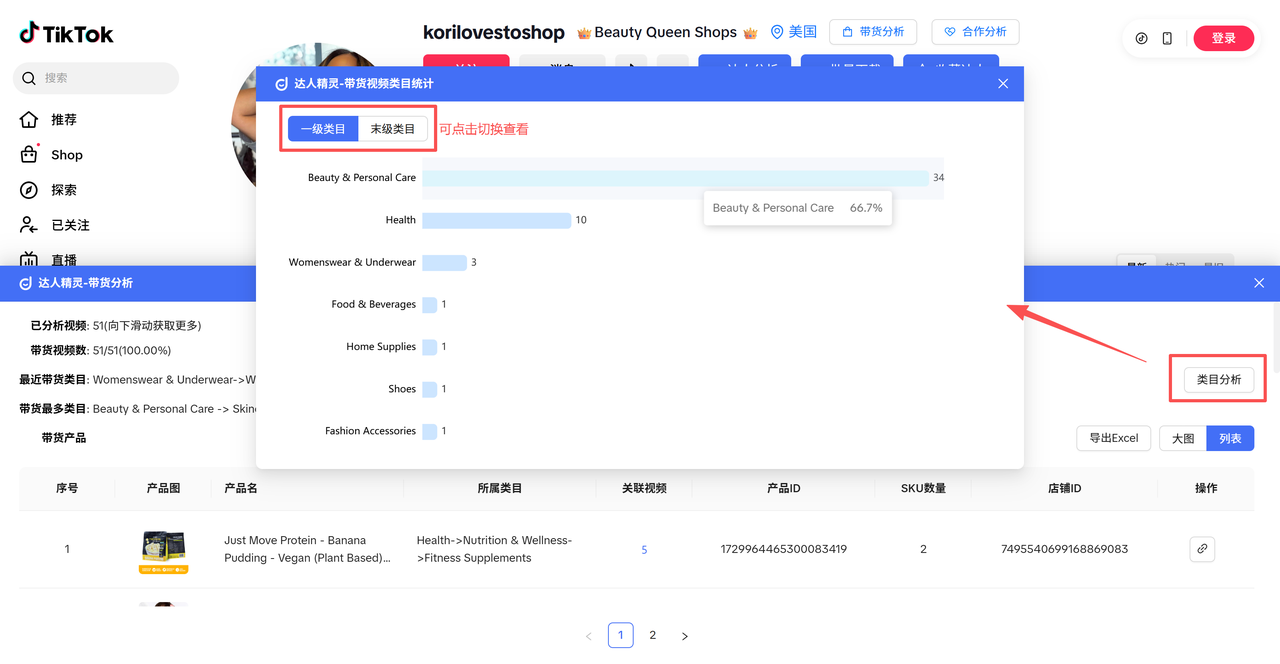Click the copy link icon in 操作 column

1202,549
